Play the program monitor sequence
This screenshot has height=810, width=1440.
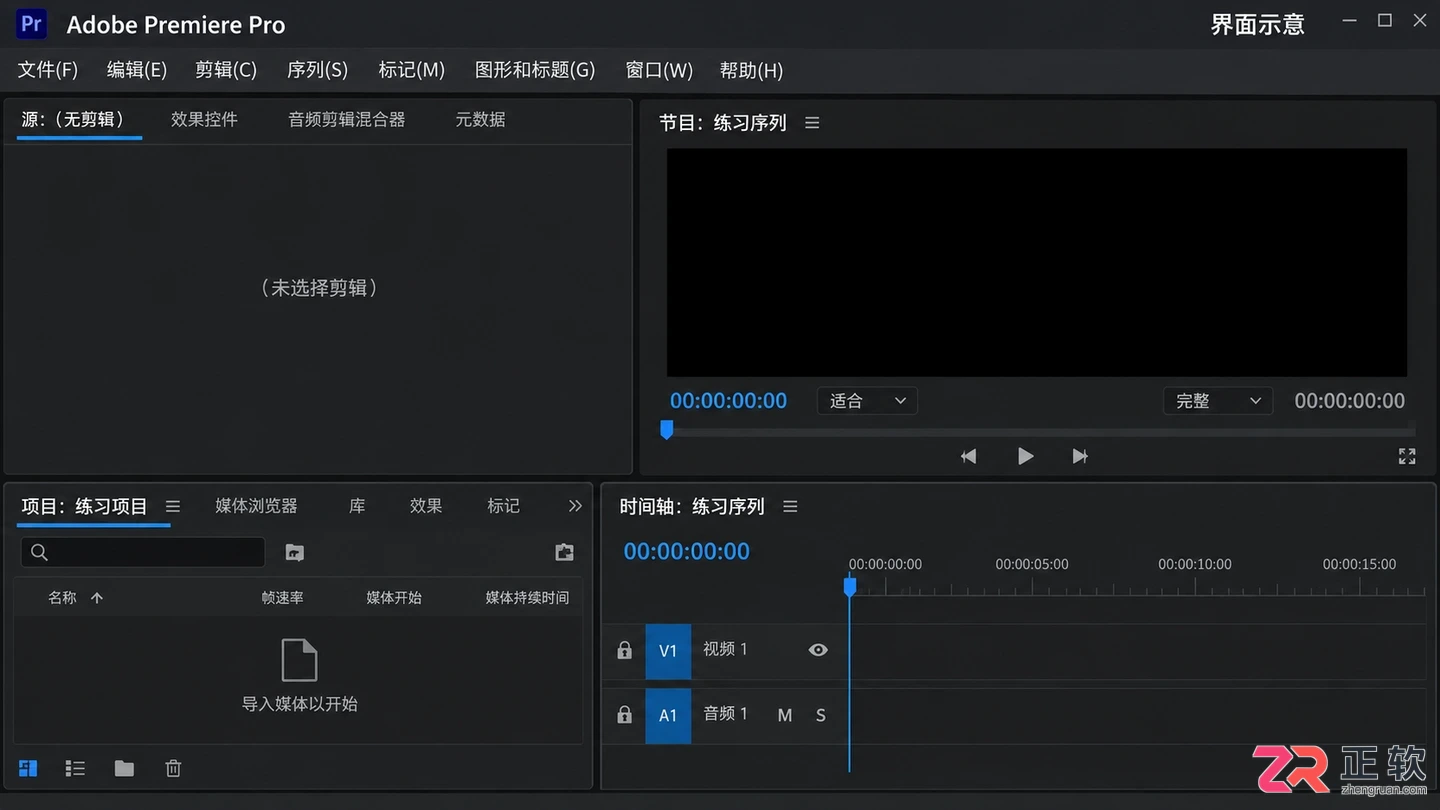(1025, 456)
